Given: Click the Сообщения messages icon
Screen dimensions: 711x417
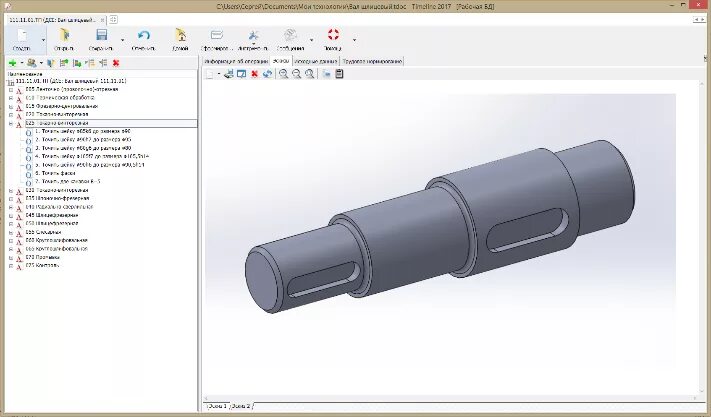Looking at the screenshot, I should click(x=290, y=35).
